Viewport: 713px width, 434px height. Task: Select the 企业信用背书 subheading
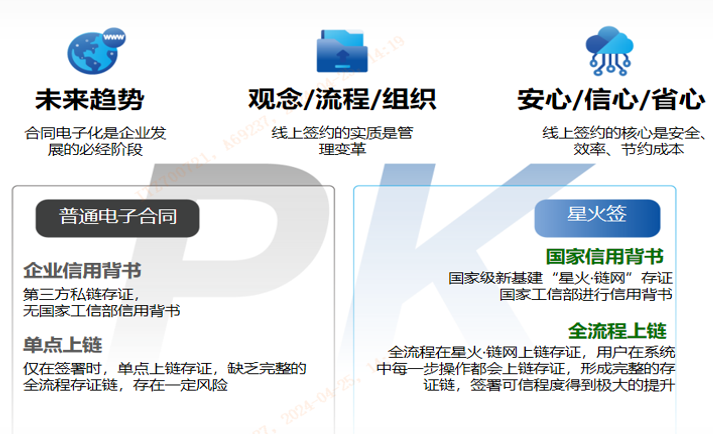[x=82, y=271]
